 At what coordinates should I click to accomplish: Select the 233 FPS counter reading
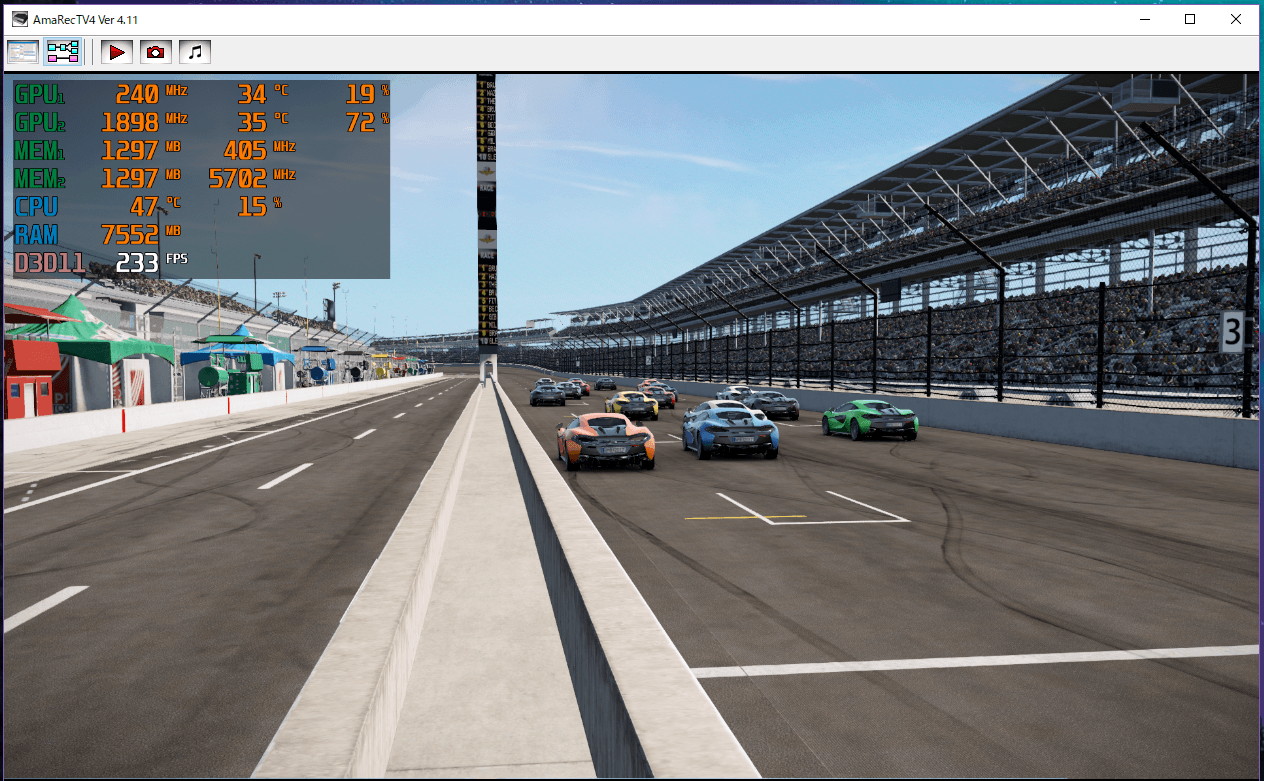click(137, 263)
